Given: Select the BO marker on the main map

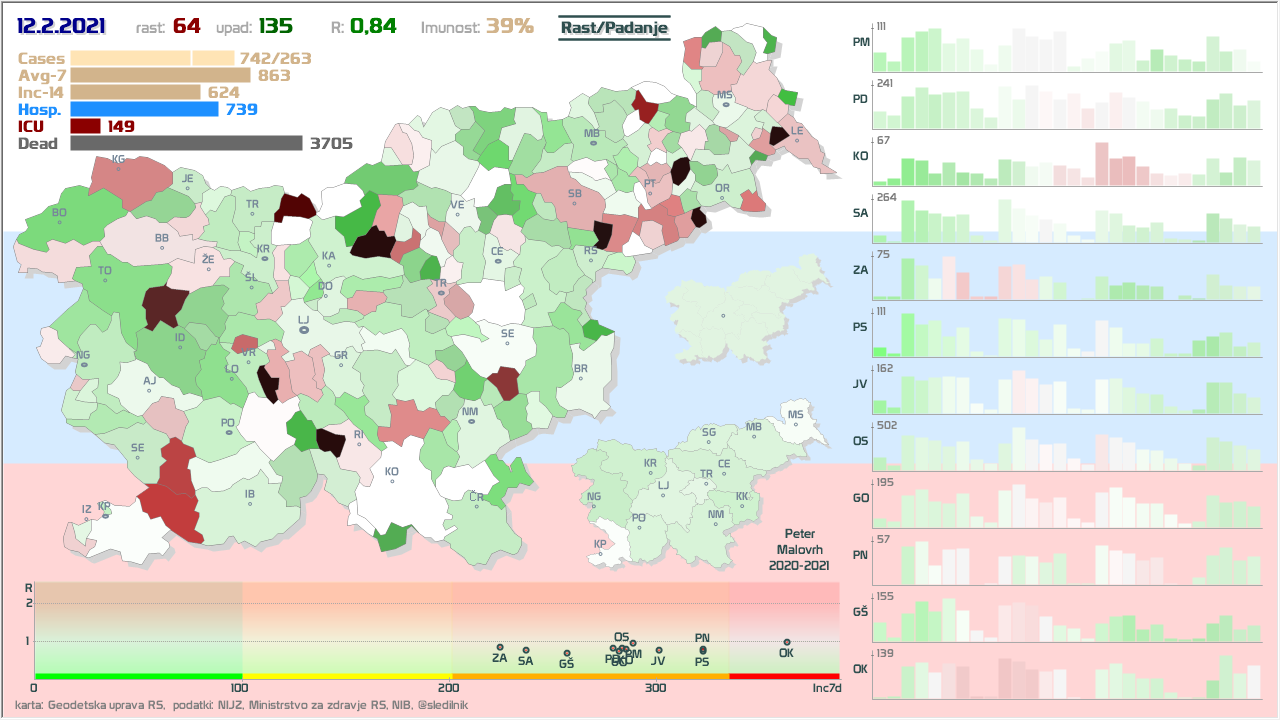Looking at the screenshot, I should coord(60,220).
